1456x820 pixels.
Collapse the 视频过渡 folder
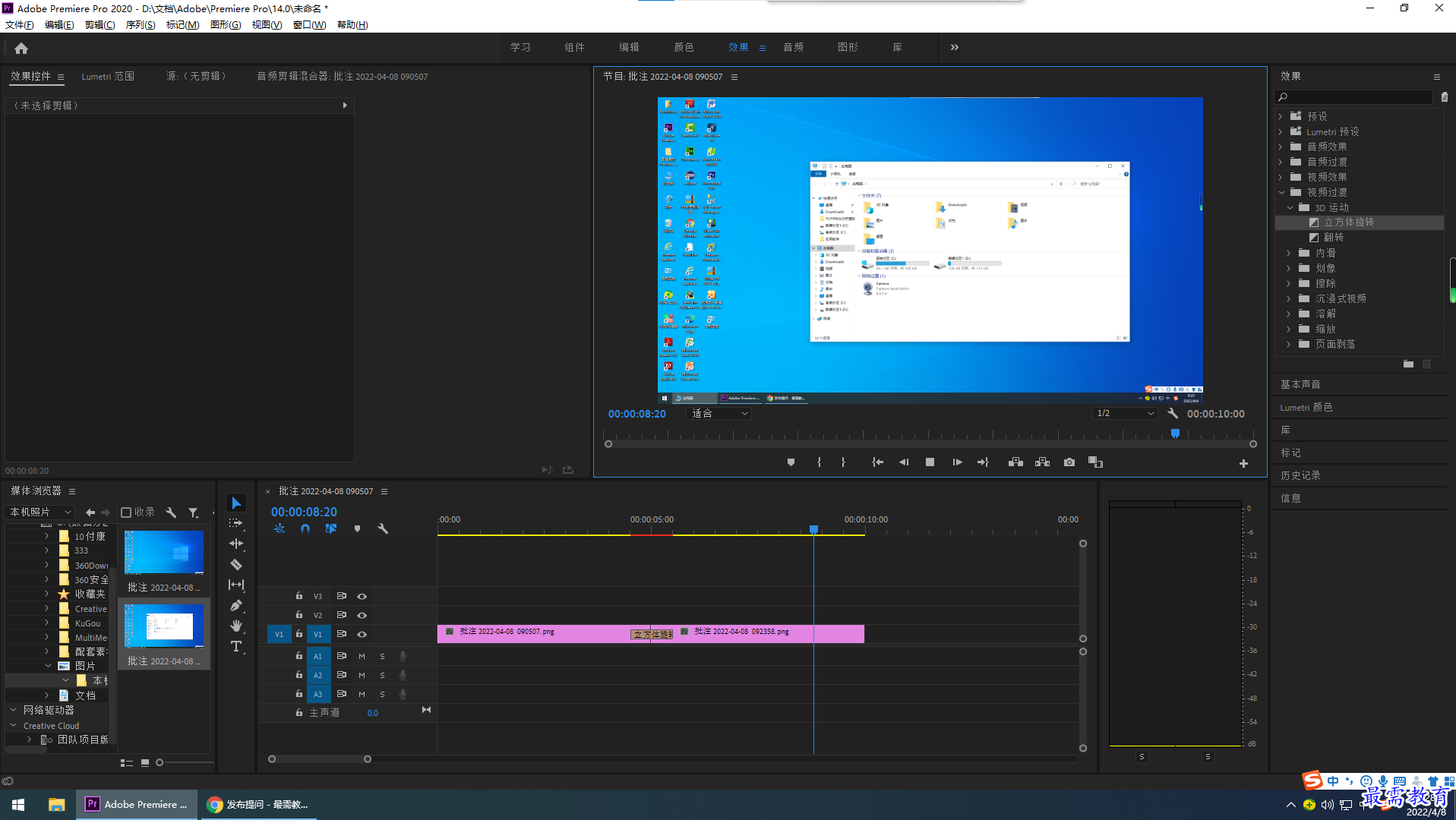[x=1281, y=192]
